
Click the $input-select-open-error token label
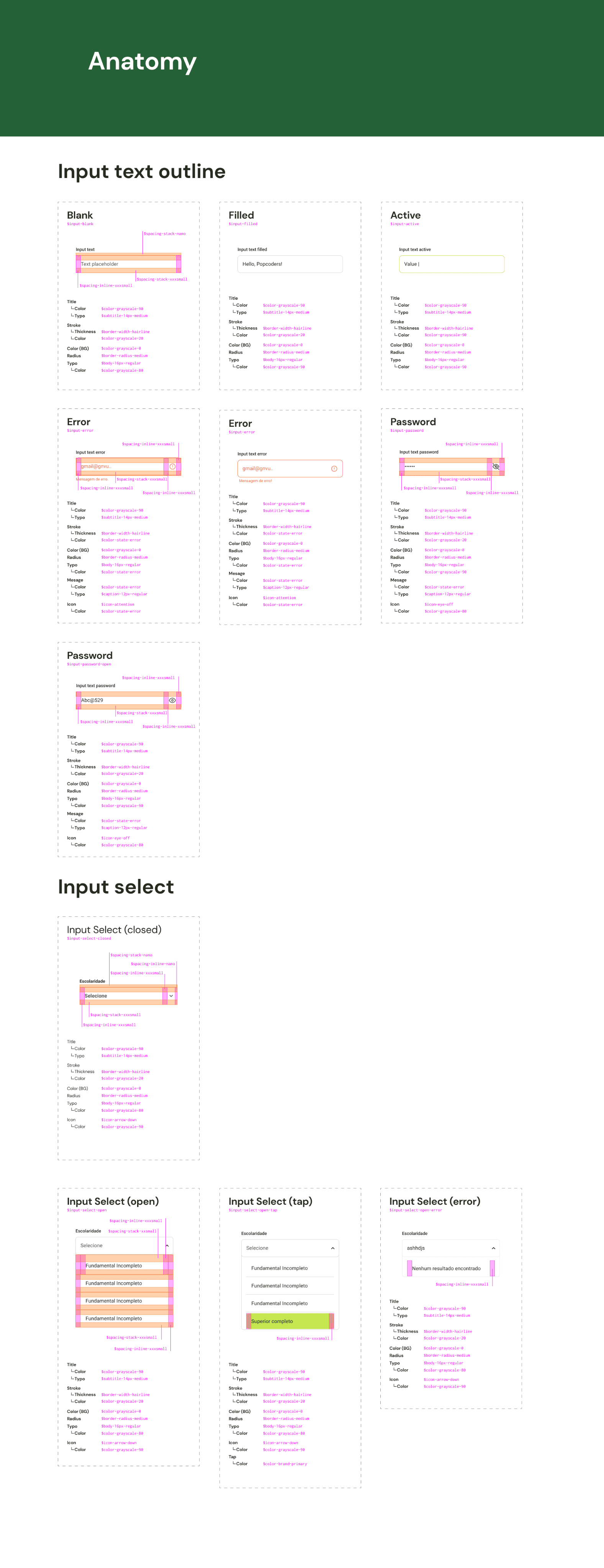tap(416, 1210)
